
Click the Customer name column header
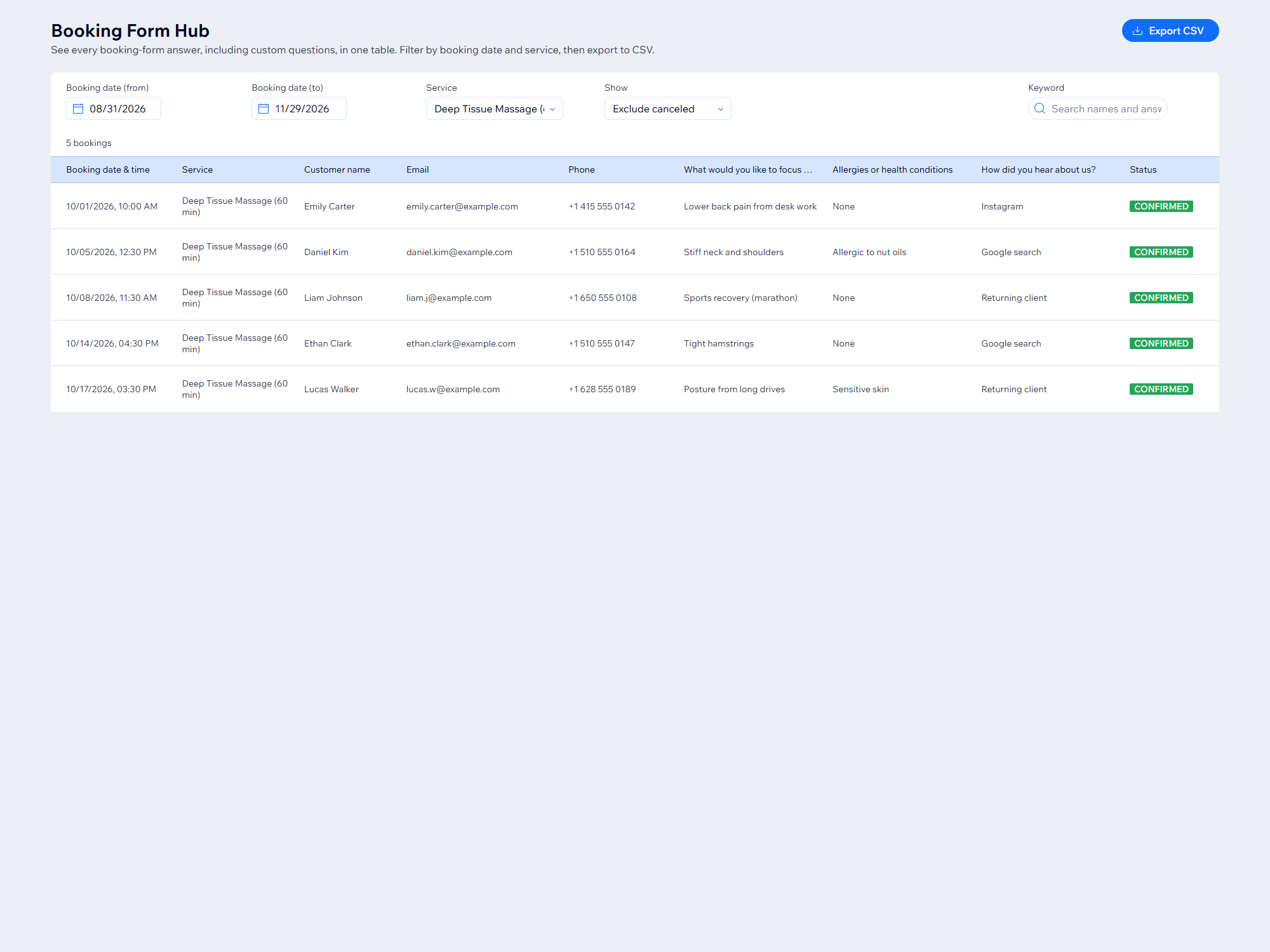337,169
